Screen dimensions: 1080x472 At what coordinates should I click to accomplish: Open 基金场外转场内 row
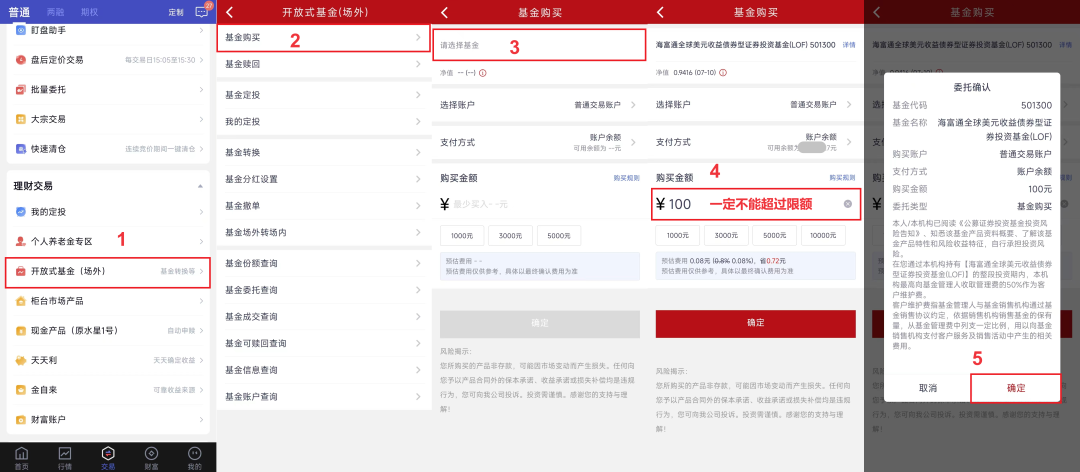[x=324, y=232]
